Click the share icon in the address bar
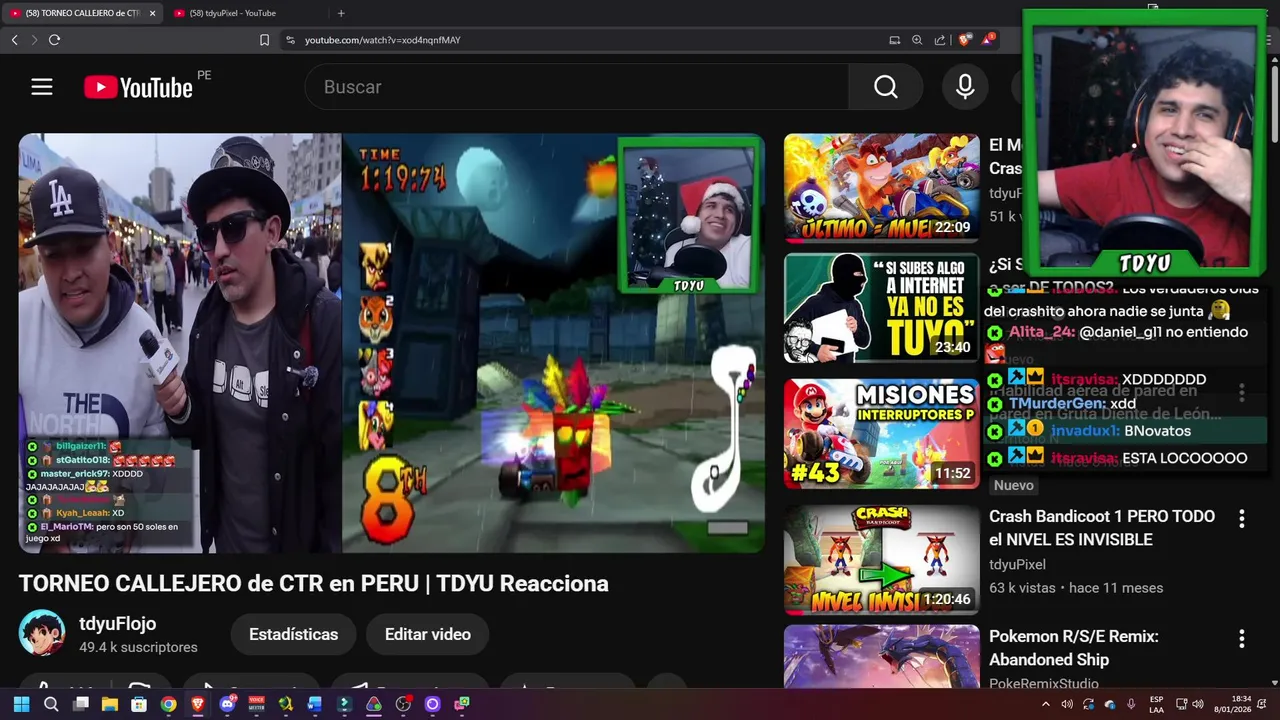This screenshot has height=720, width=1280. pos(940,40)
